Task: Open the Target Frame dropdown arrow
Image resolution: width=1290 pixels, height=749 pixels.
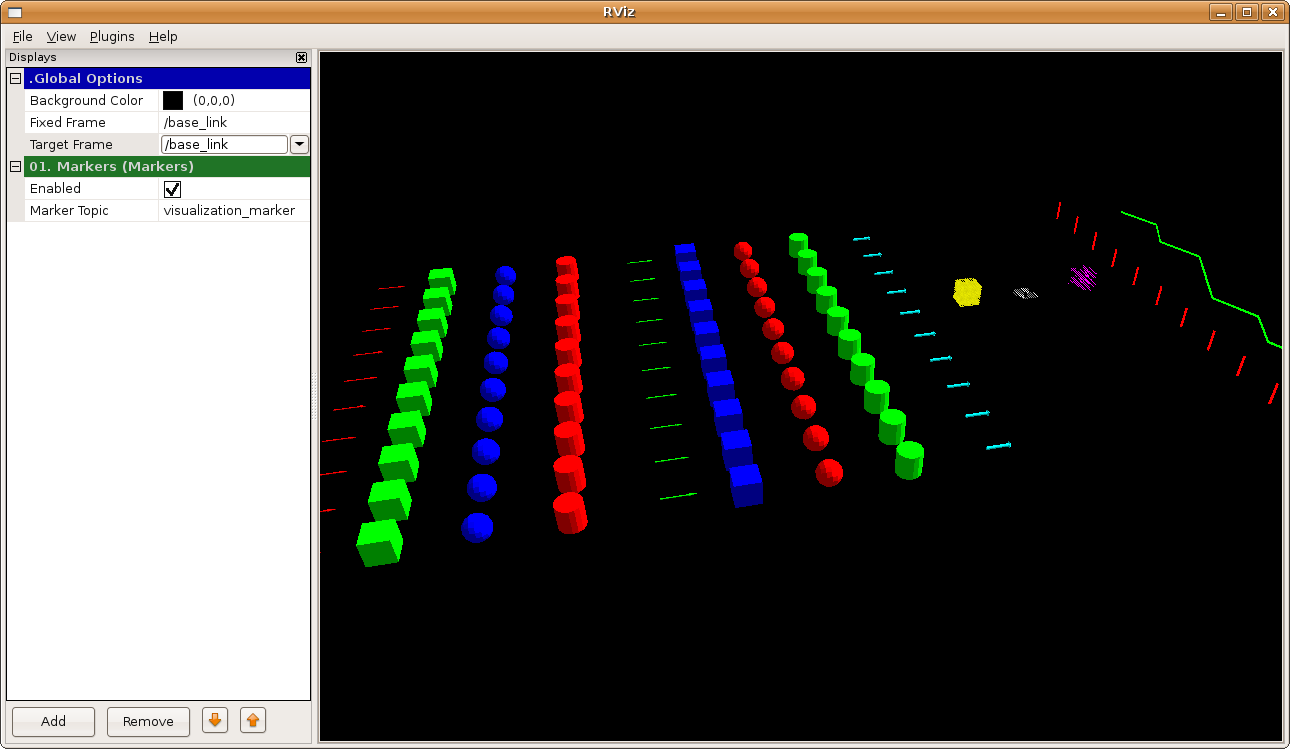Action: [x=299, y=144]
